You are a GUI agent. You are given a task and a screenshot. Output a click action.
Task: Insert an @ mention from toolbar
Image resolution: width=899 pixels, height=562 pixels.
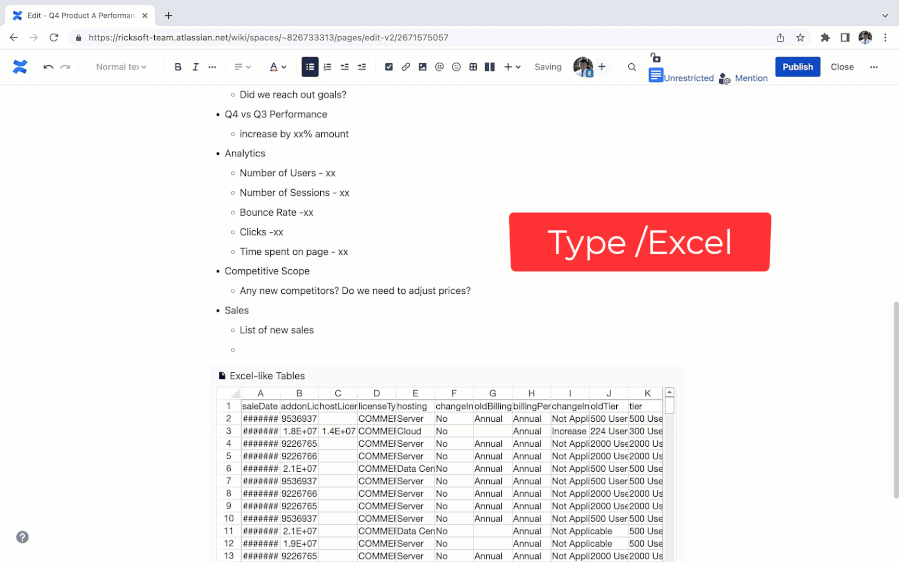[439, 67]
